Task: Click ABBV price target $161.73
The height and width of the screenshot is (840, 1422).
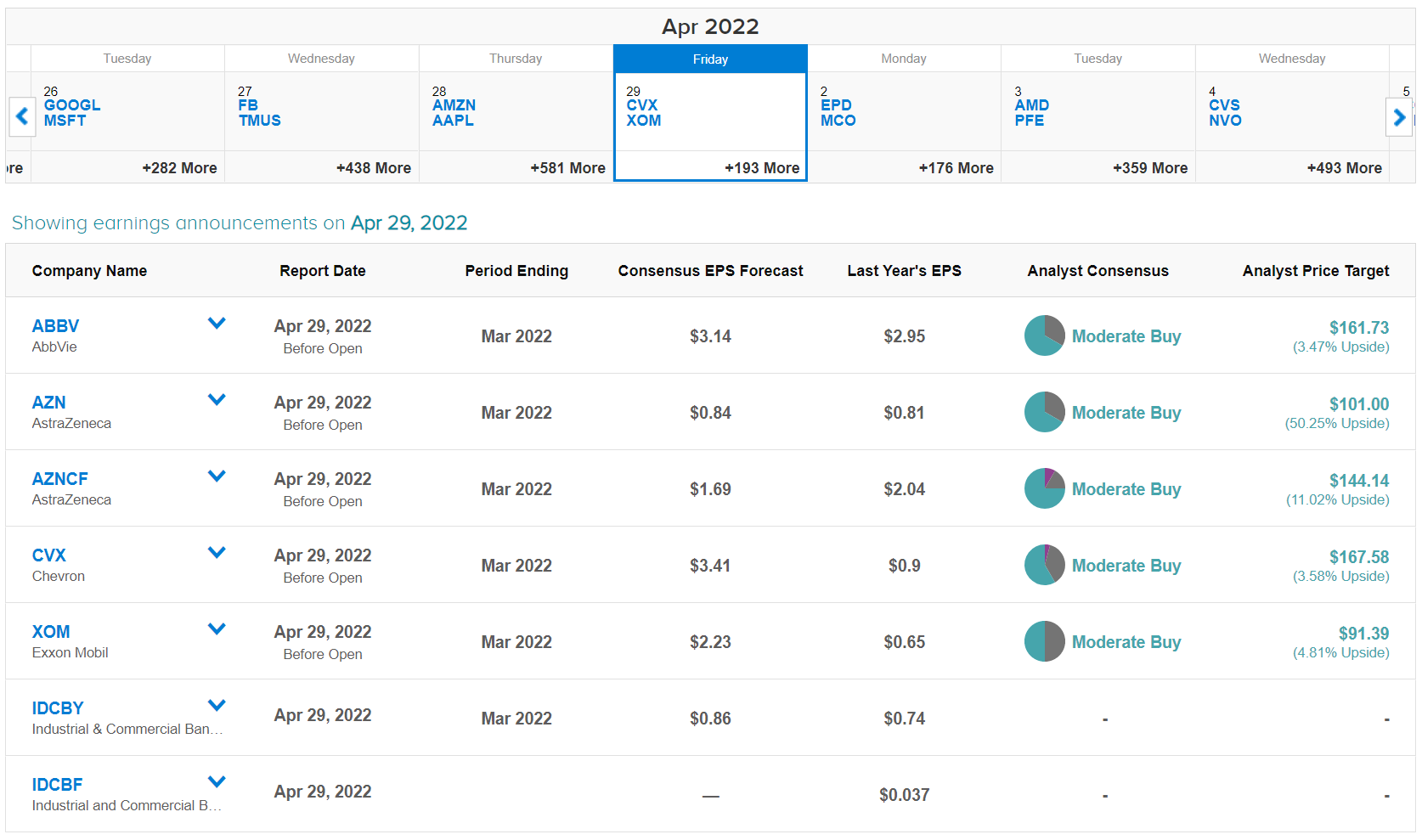Action: [1359, 328]
